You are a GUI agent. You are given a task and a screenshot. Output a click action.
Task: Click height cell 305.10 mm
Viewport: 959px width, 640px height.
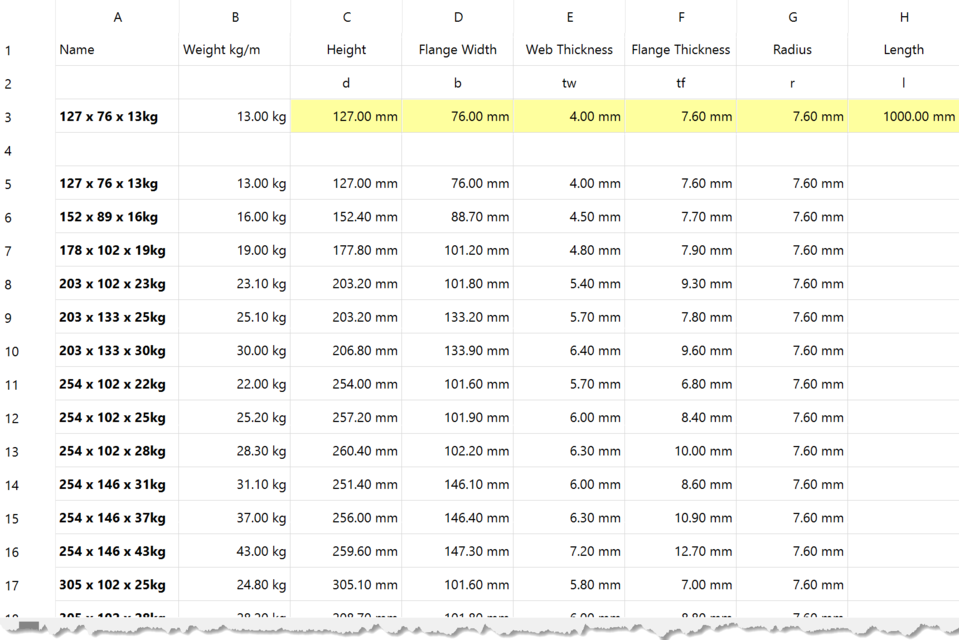(346, 585)
